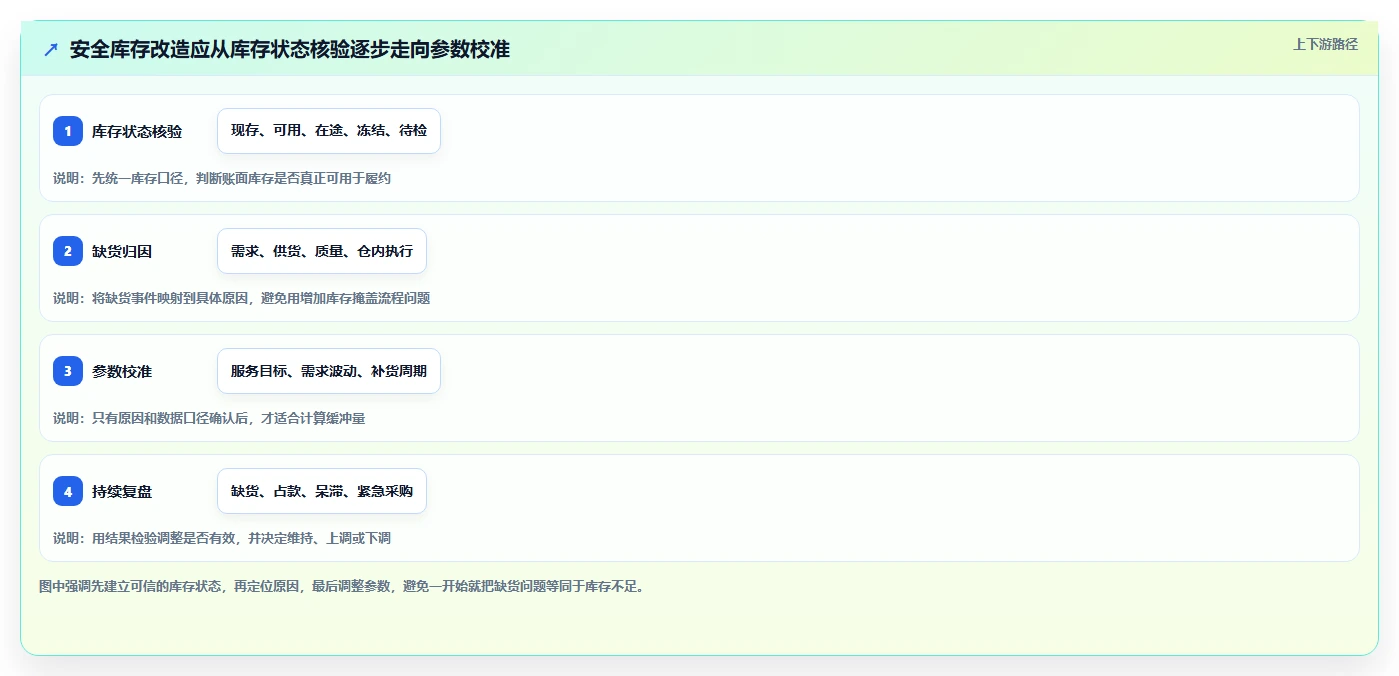Image resolution: width=1399 pixels, height=676 pixels.
Task: Select the 缺货归因 step label
Action: [122, 251]
